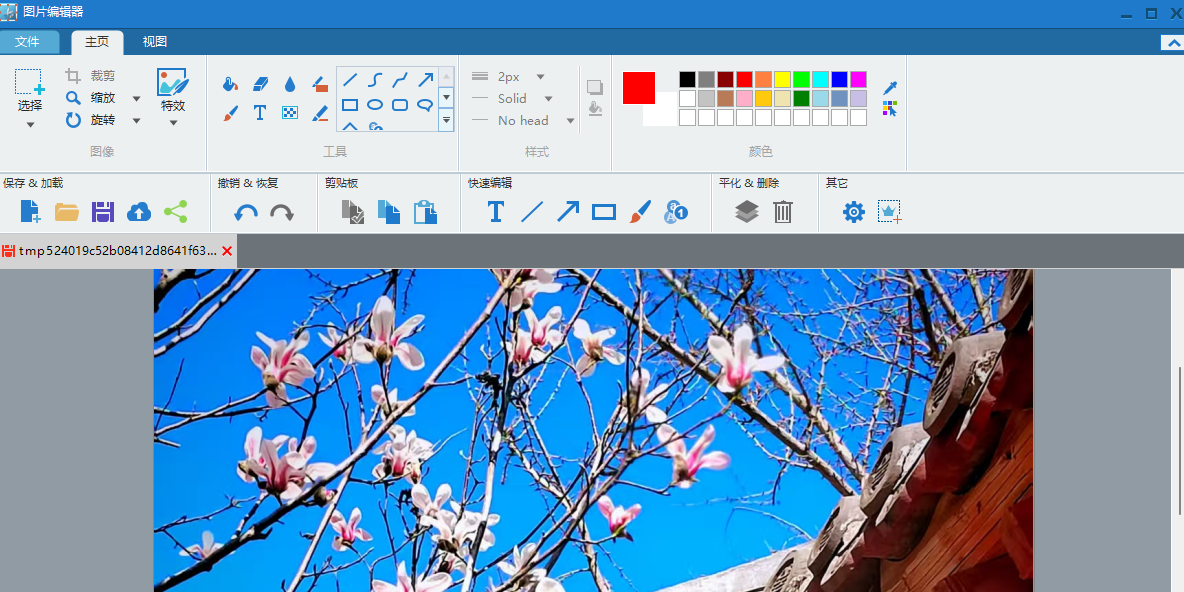The height and width of the screenshot is (592, 1184).
Task: Select the Brush tool
Action: 230,112
